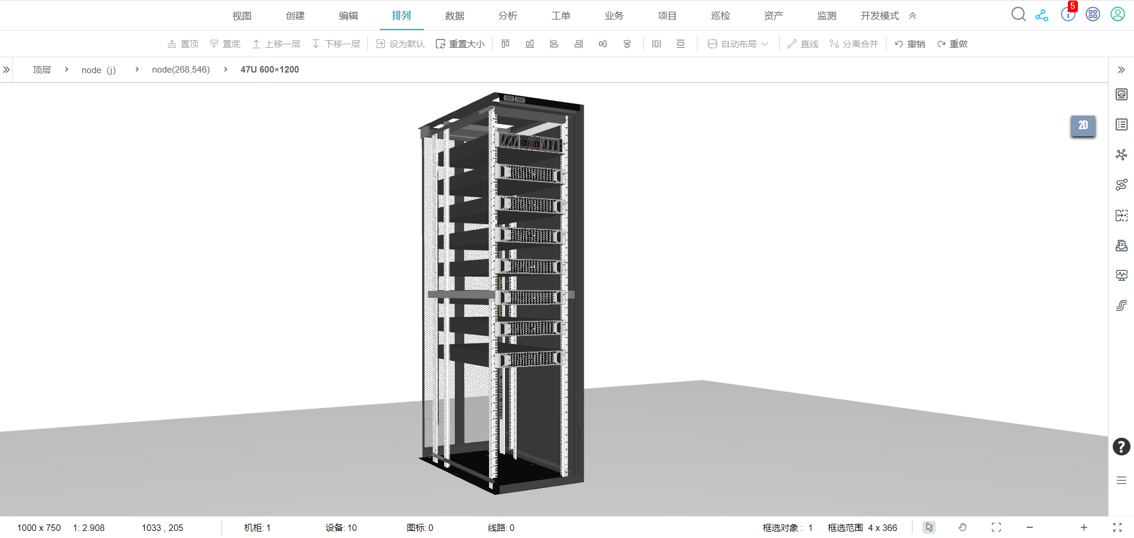The height and width of the screenshot is (538, 1134).
Task: Click the 直线 straight line tool
Action: (803, 44)
